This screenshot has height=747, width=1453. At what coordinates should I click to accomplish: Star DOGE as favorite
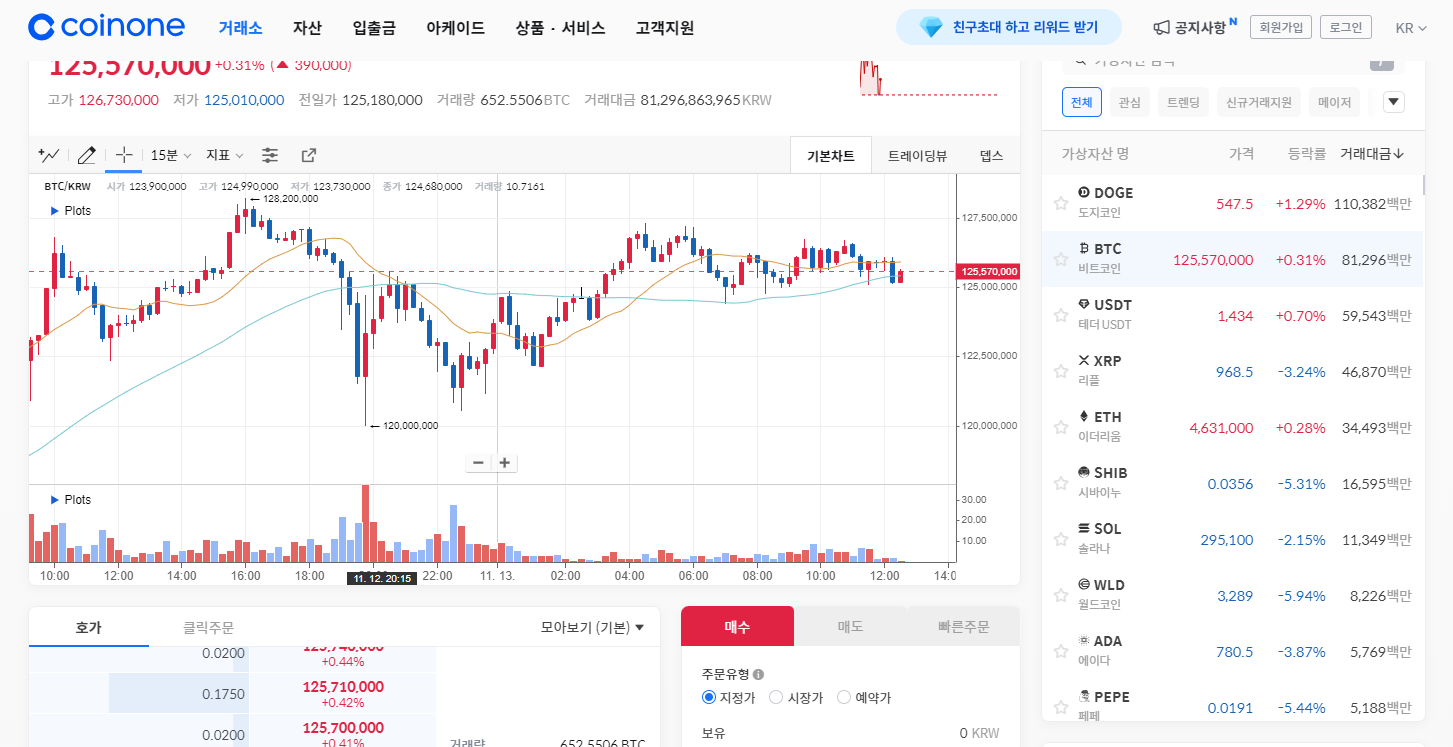1061,203
